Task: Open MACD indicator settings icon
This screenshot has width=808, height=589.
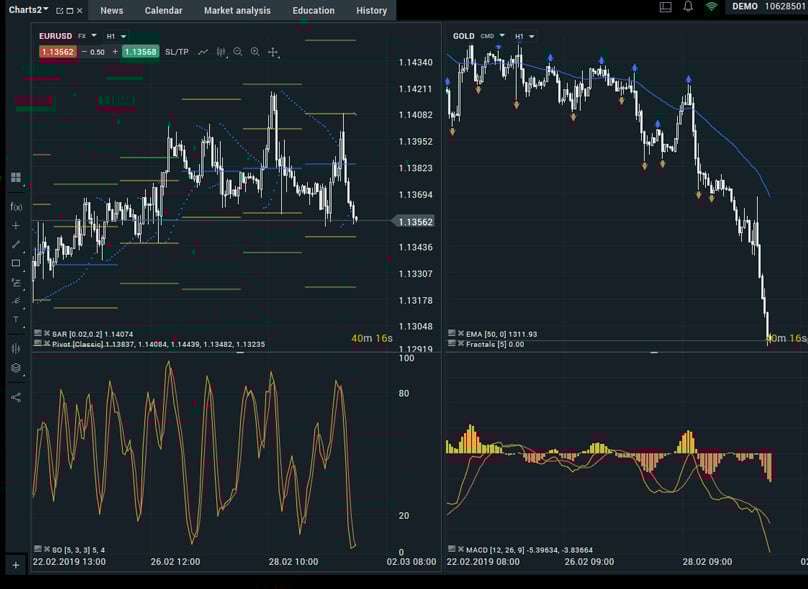Action: 451,549
